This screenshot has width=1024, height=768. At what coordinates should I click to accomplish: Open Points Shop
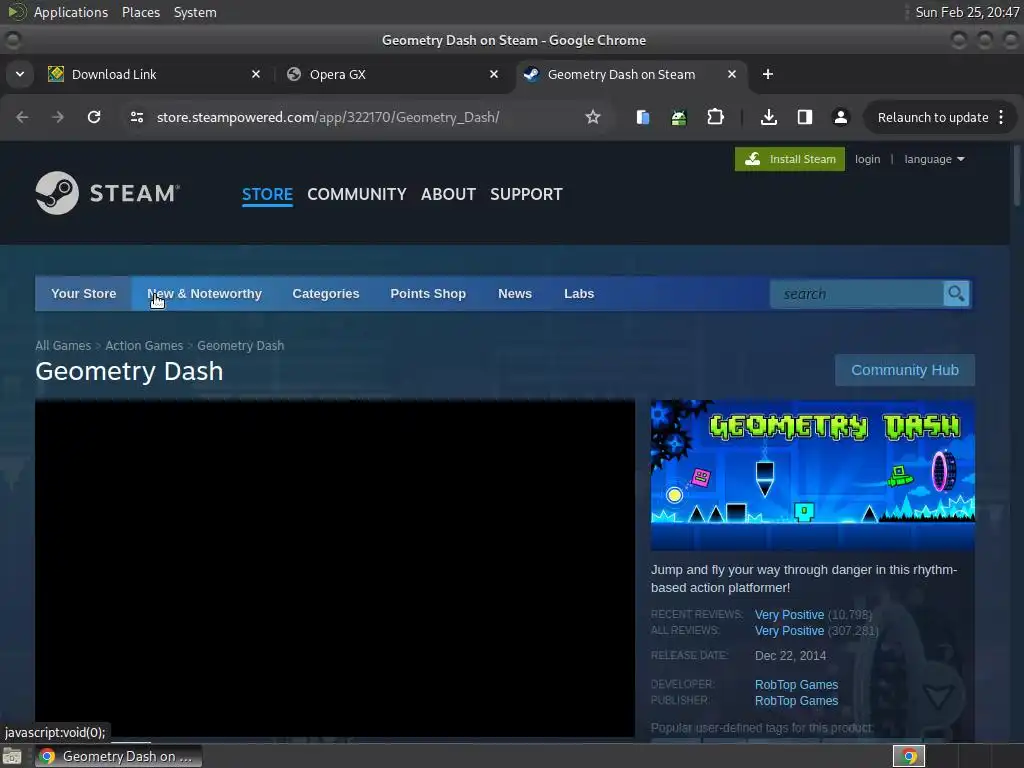pos(428,294)
